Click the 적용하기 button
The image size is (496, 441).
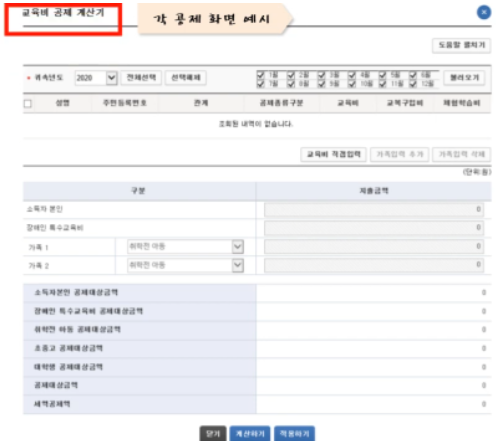(x=294, y=433)
